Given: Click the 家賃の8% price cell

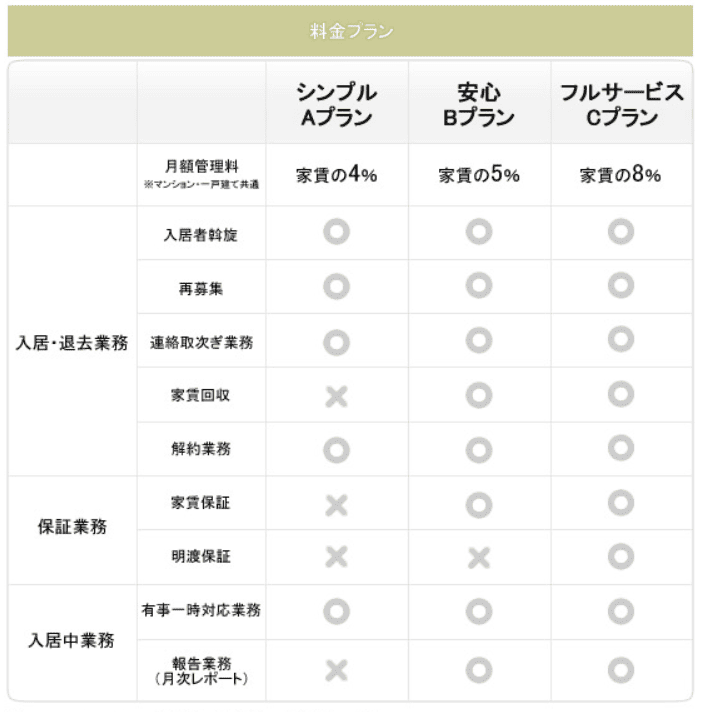Looking at the screenshot, I should tap(621, 175).
